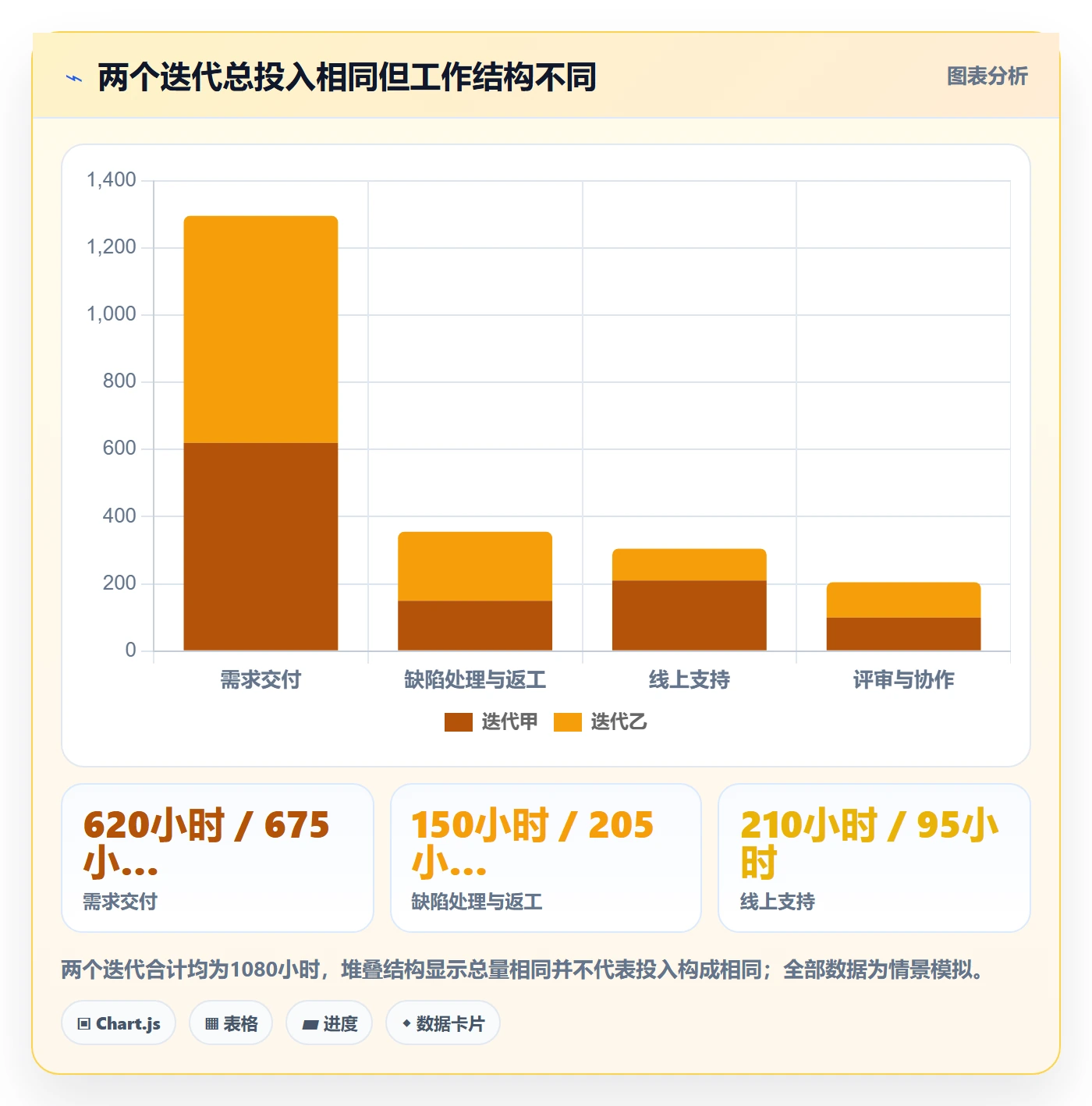This screenshot has width=1092, height=1106.
Task: Toggle the 迭代甲 legend color swatch
Action: point(458,722)
